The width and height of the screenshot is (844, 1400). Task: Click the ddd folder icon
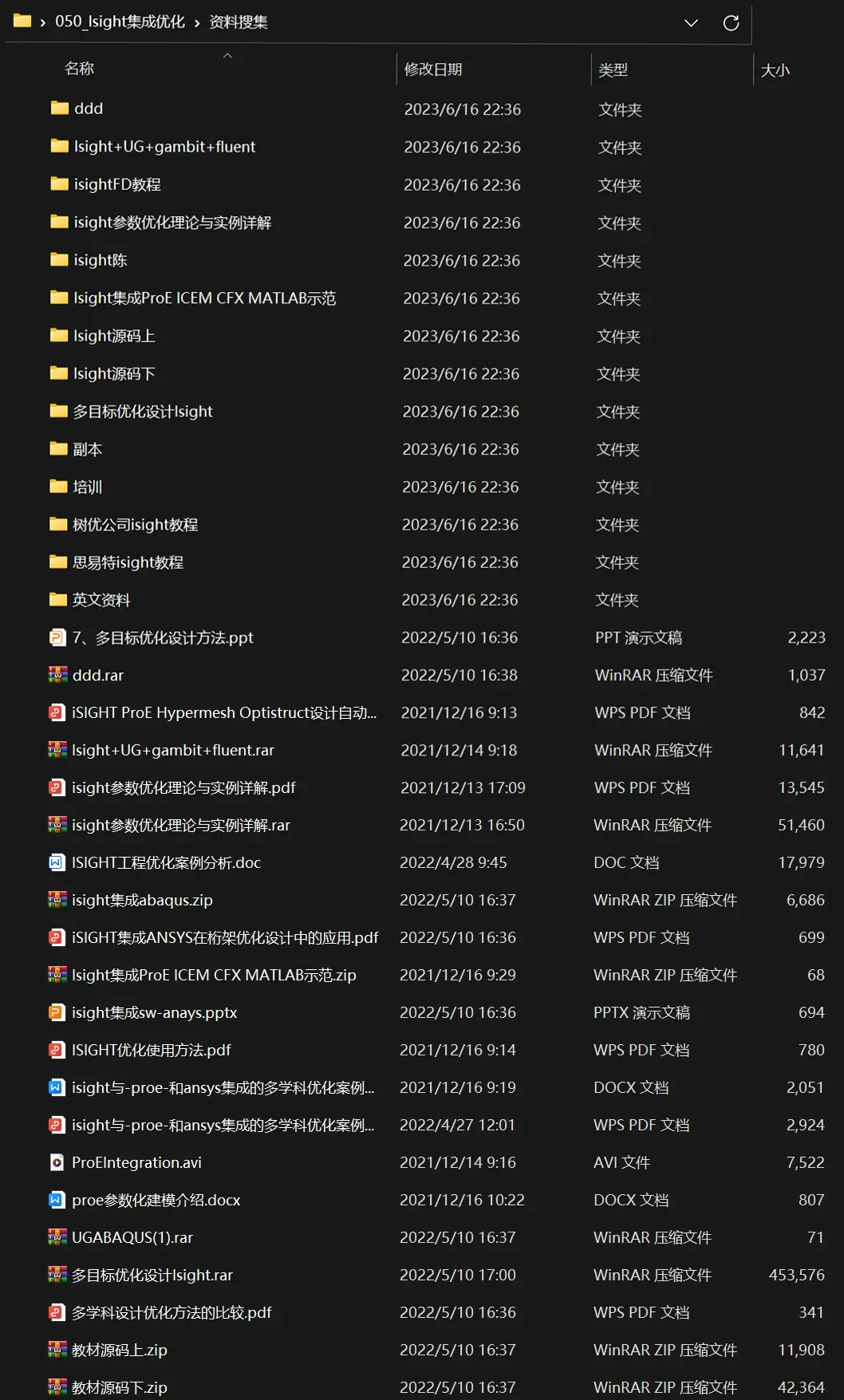click(59, 108)
